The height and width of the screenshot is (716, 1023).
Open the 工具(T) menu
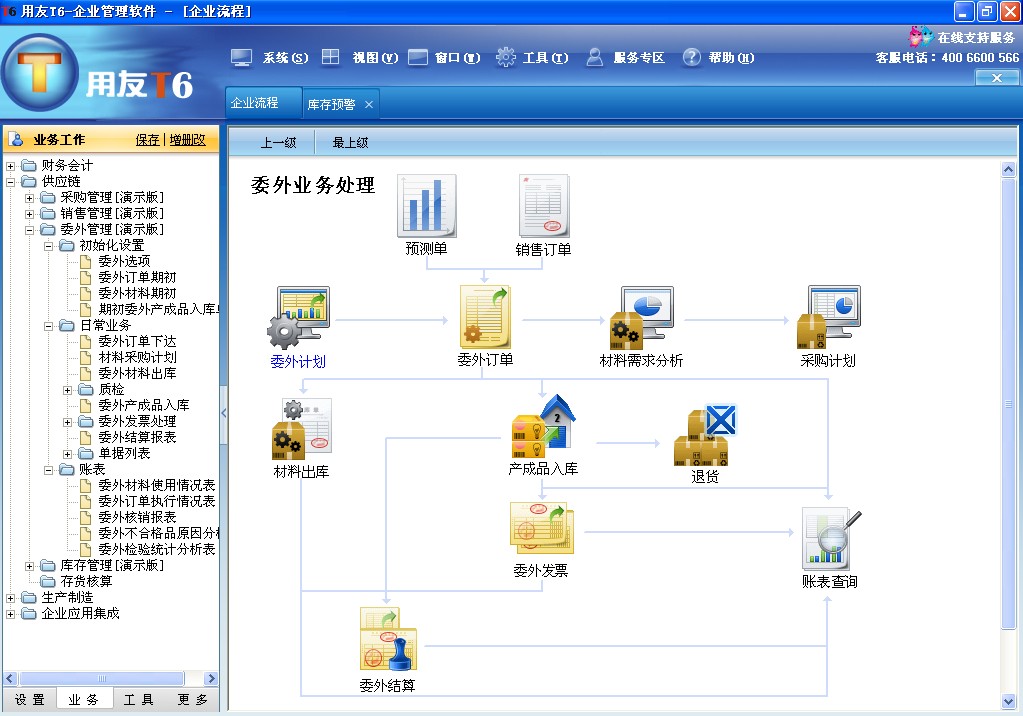point(545,57)
